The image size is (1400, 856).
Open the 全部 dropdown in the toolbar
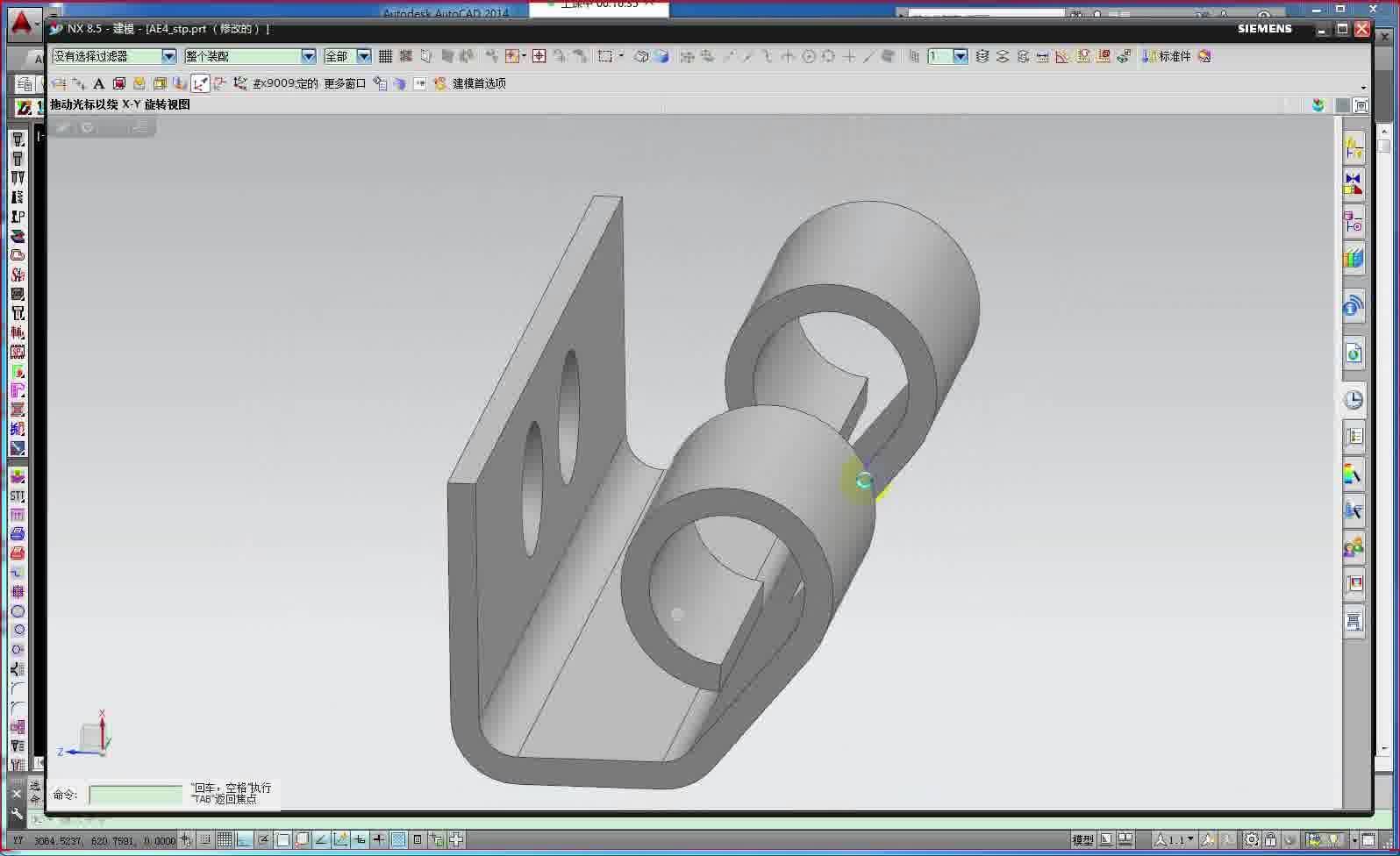tap(363, 56)
